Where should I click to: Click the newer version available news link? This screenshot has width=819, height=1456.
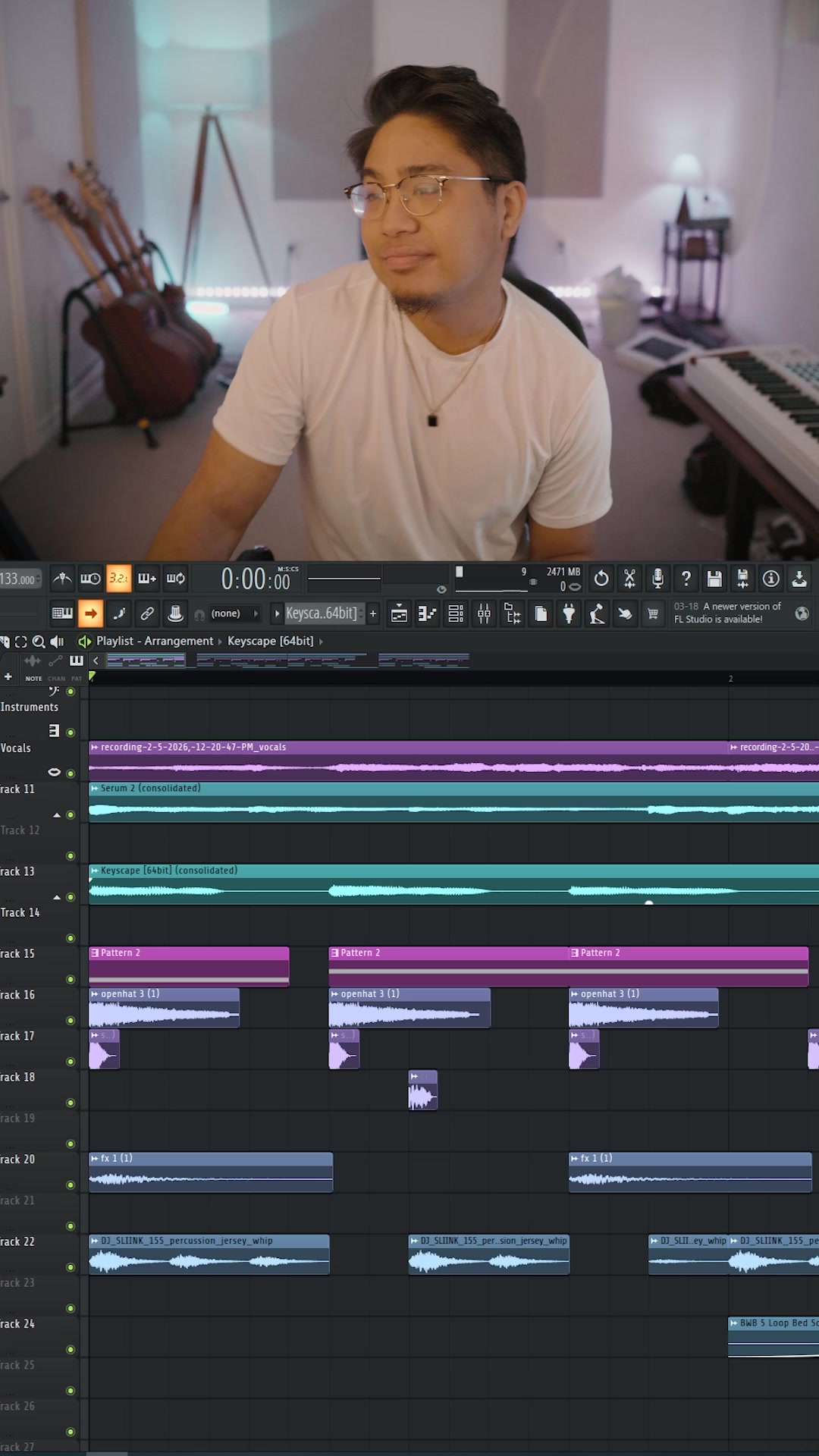pyautogui.click(x=727, y=613)
